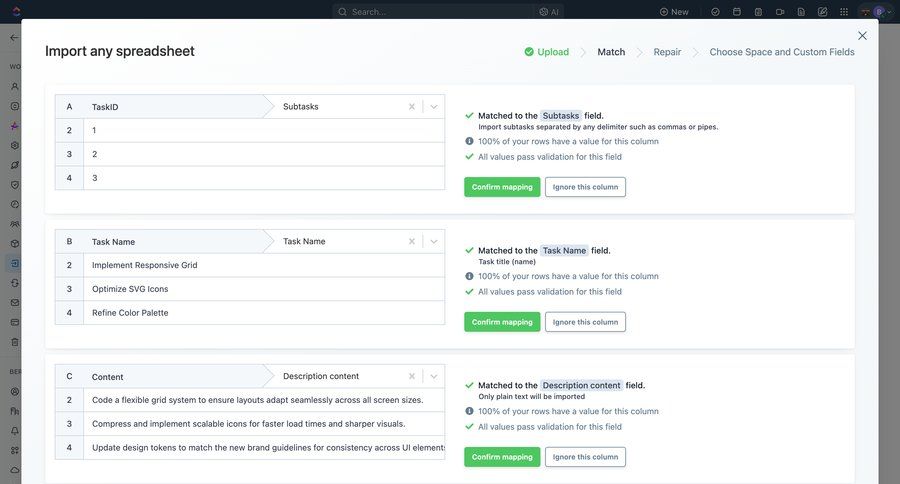Click the 'Code a flexible grid system' cell

point(264,400)
